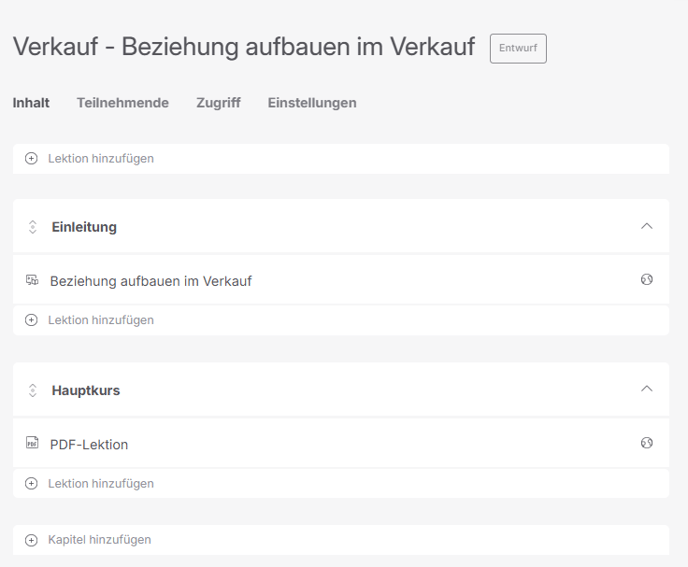
Task: Click the PDF file icon
Action: 32,442
